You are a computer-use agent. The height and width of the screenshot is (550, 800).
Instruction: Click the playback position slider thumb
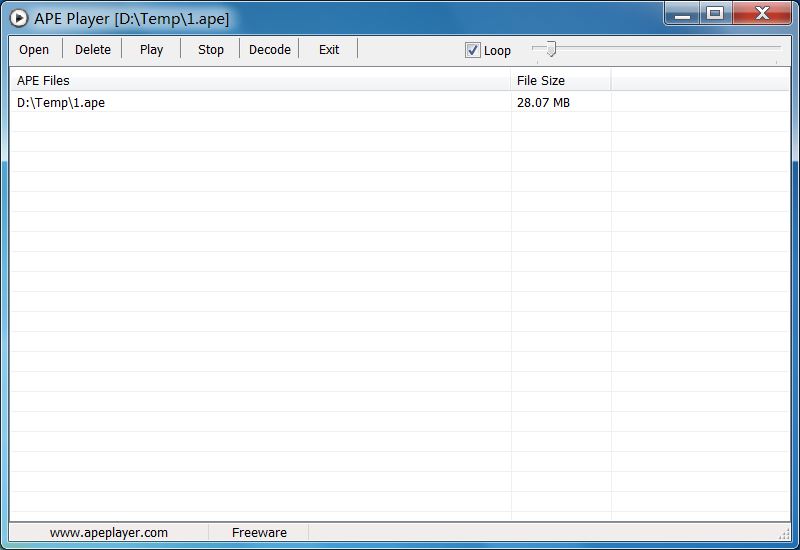click(551, 49)
